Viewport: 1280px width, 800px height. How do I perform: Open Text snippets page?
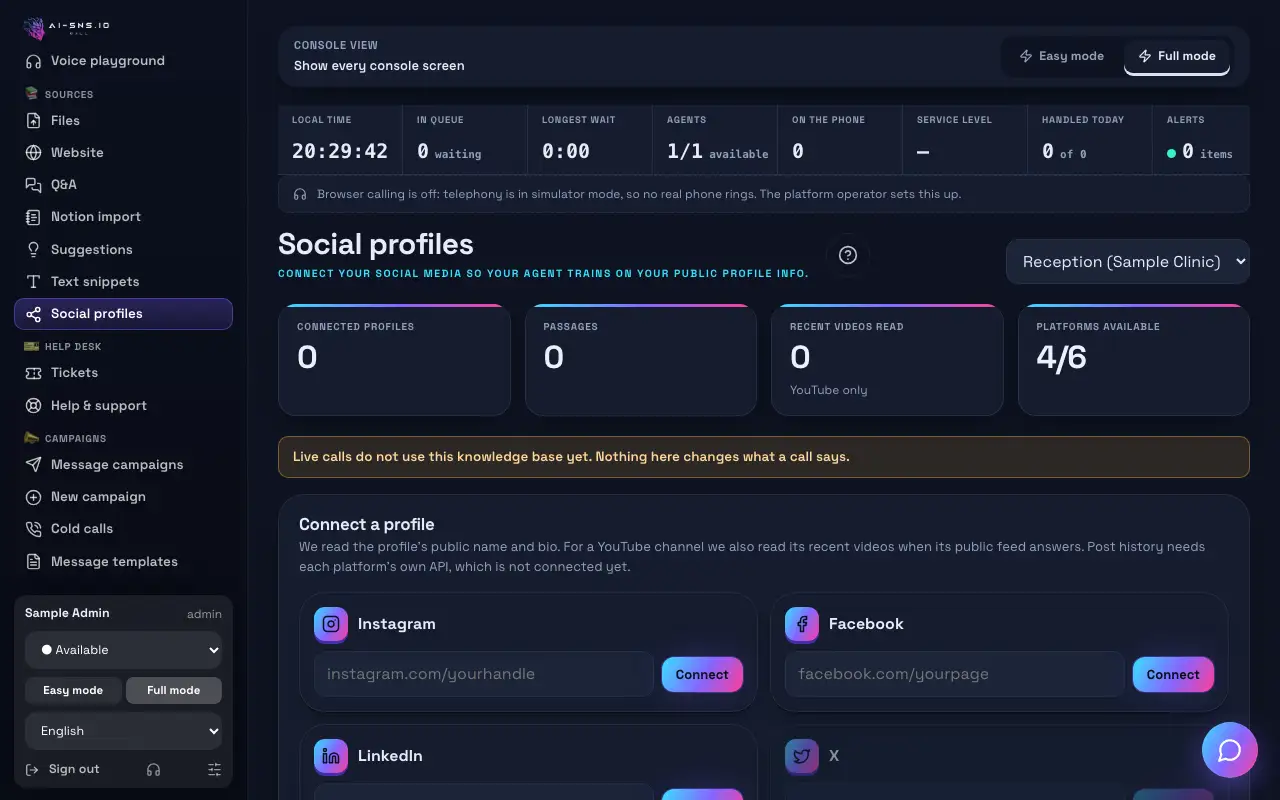tap(123, 282)
